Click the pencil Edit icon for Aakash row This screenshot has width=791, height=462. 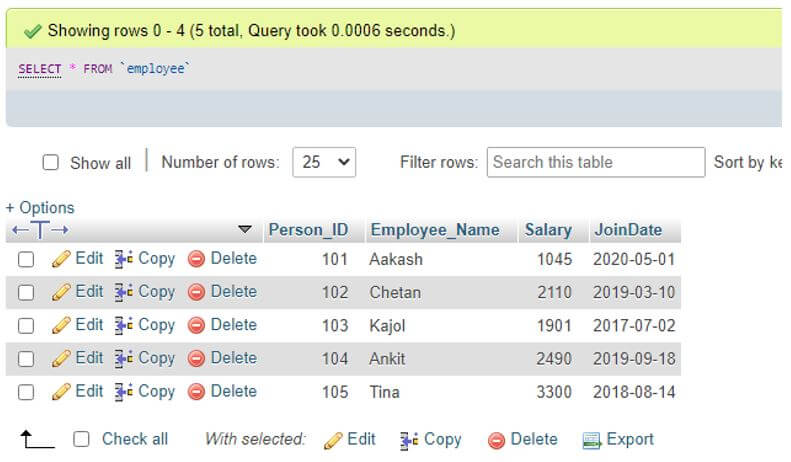point(61,259)
